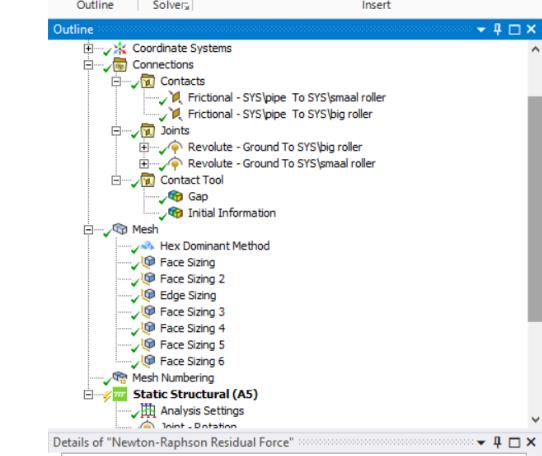Viewport: 542px width, 456px height.
Task: Click the revolute joint icon for smaal roller
Action: 175,164
